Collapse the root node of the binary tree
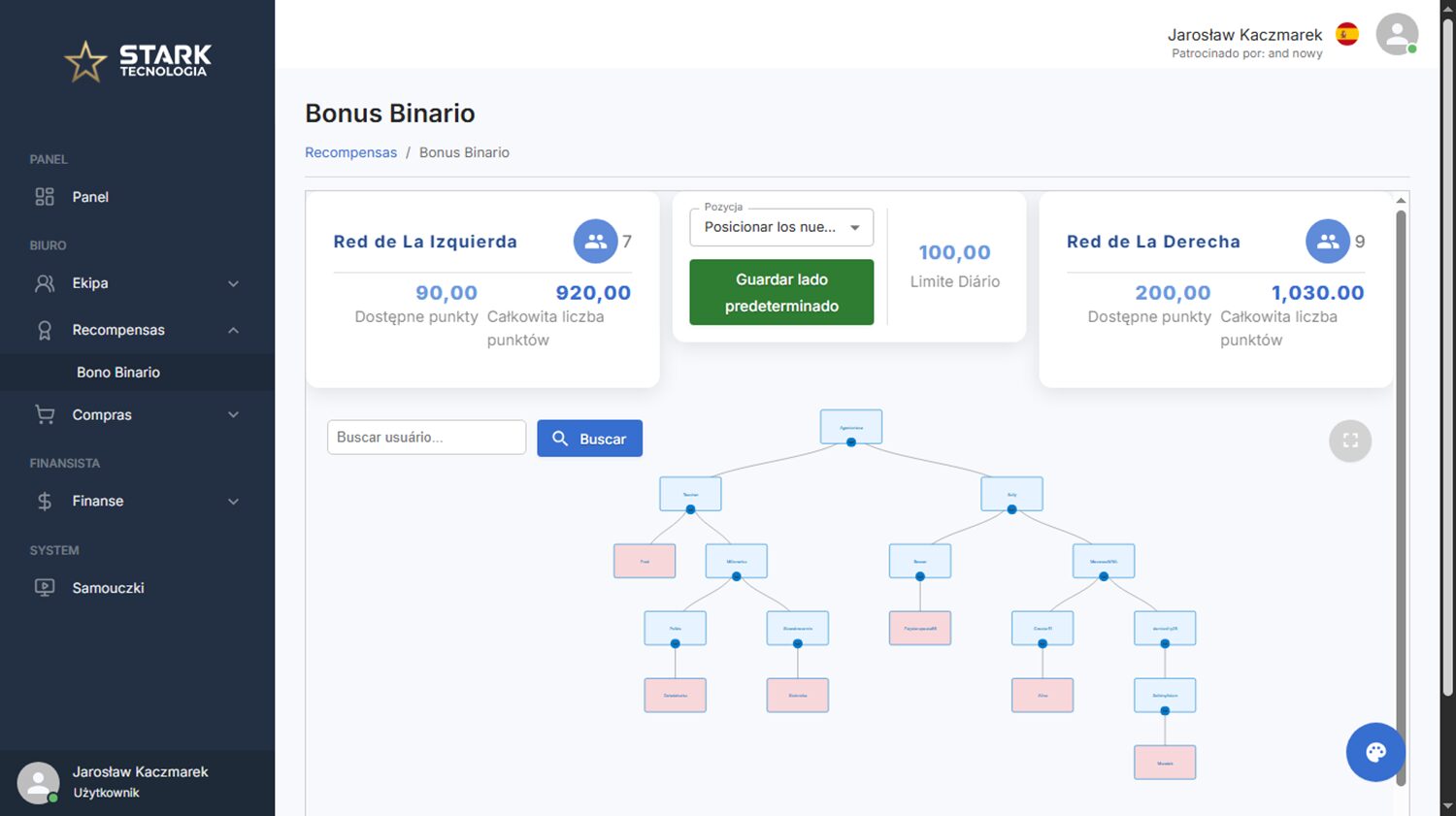Screen dimensions: 1456x816 click(850, 442)
